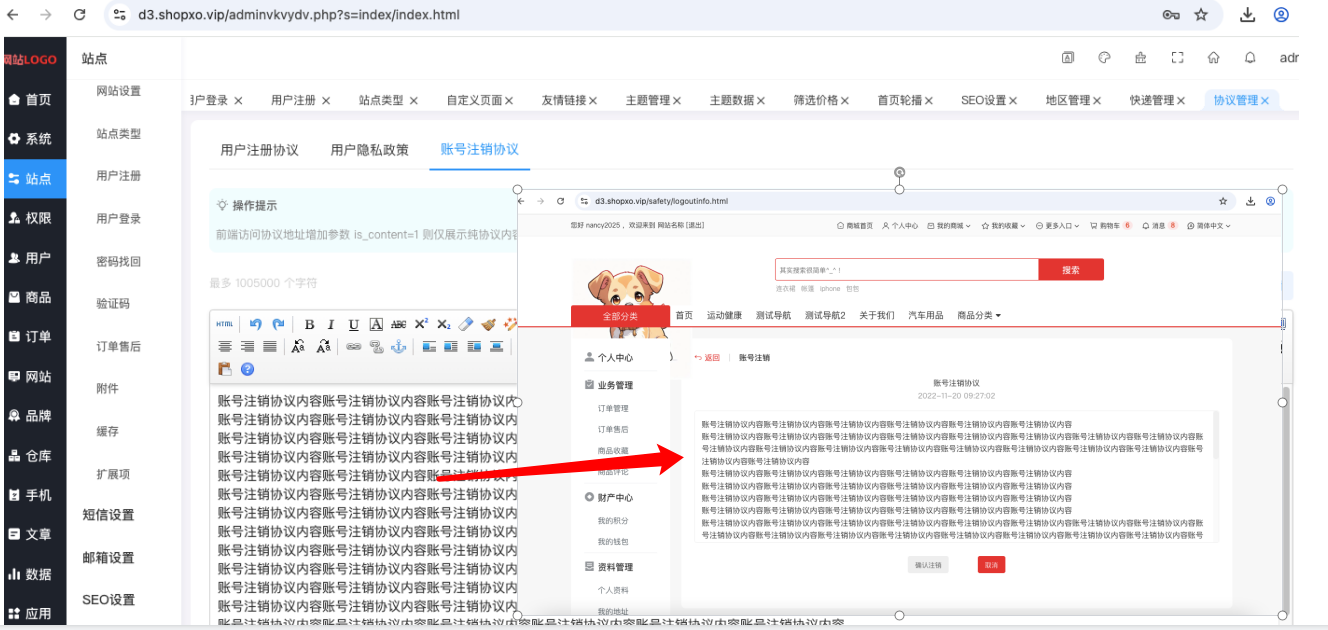Open the 商品 section in the left sidebar
Screen dimensions: 1328x630
coord(33,297)
